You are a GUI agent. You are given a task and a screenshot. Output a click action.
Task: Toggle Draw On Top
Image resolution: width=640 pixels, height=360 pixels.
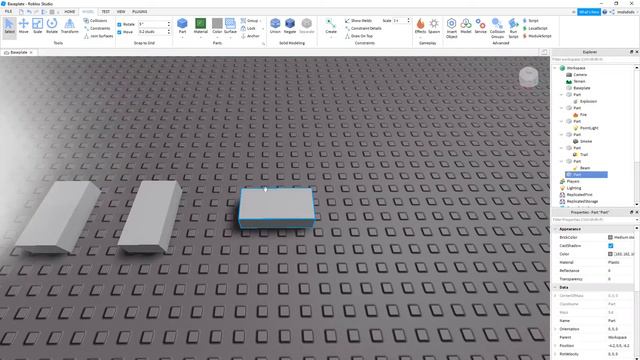click(x=359, y=36)
